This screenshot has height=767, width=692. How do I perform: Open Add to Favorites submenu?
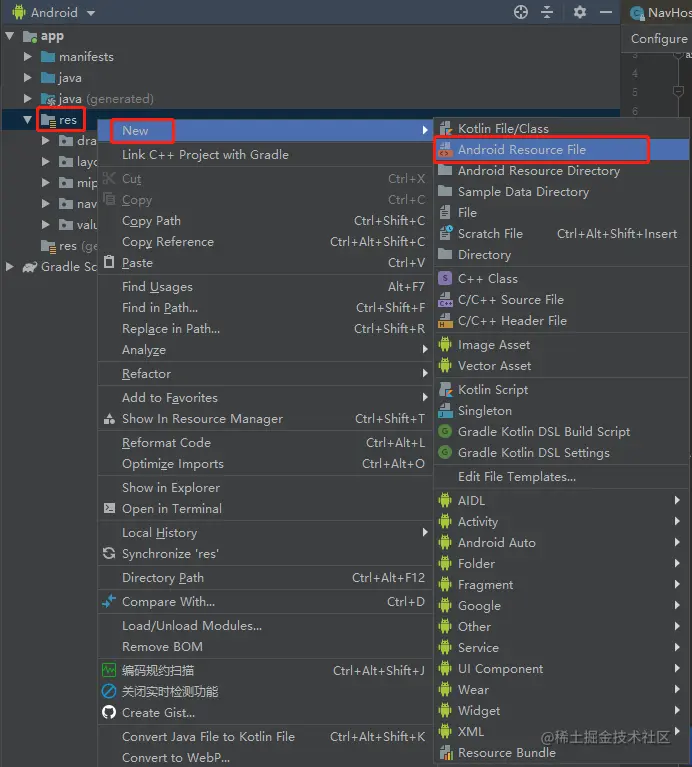(x=265, y=398)
